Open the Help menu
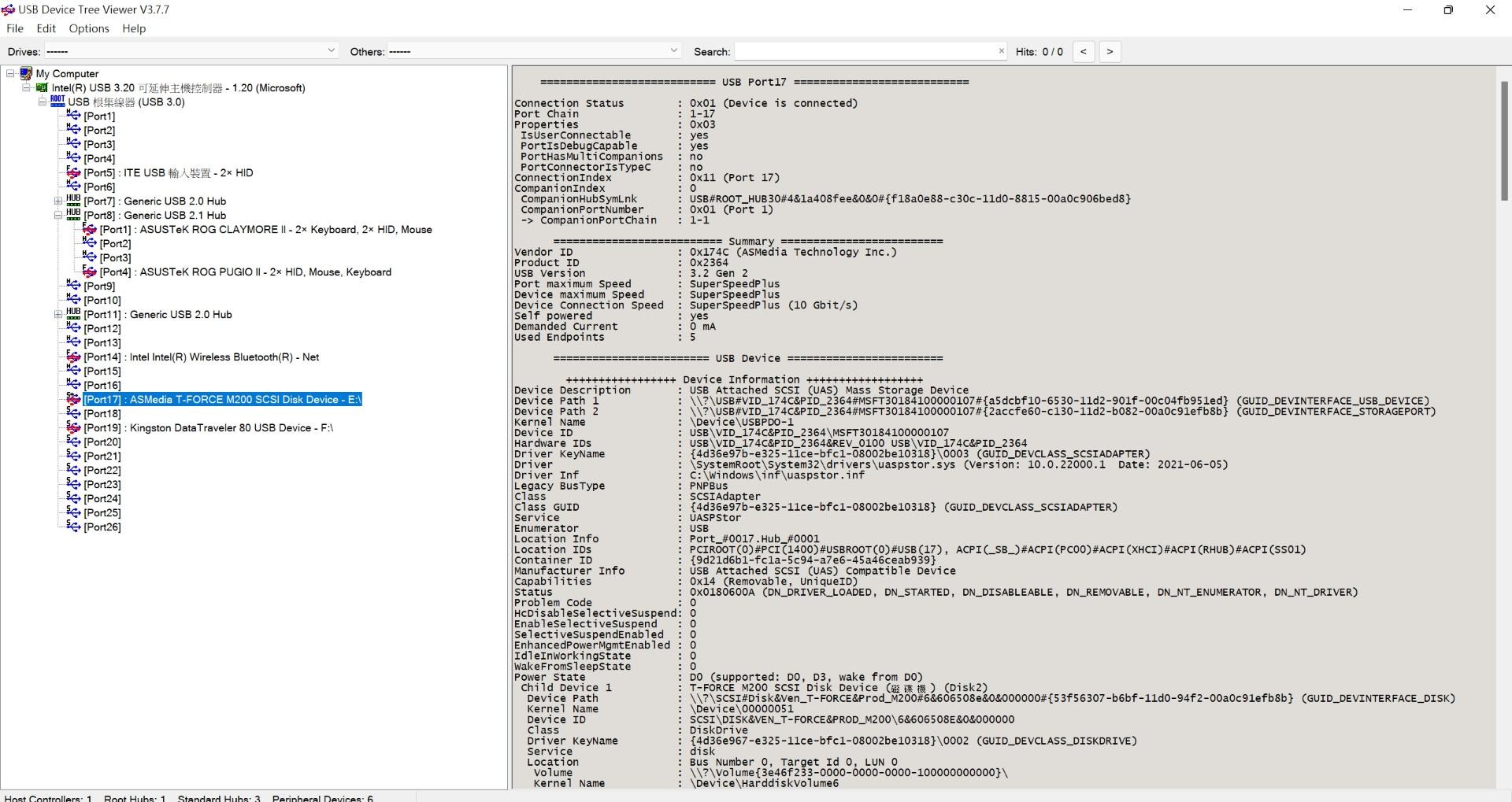 (134, 28)
